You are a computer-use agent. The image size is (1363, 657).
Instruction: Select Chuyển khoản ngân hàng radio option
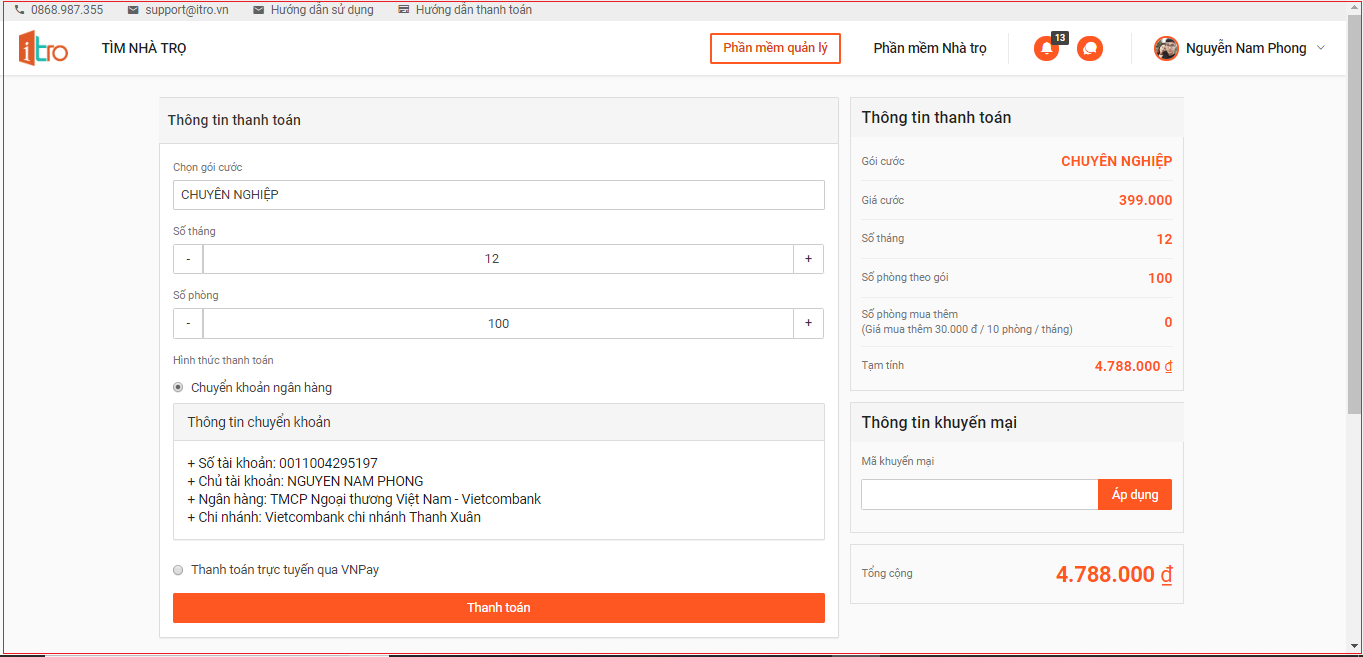(178, 388)
